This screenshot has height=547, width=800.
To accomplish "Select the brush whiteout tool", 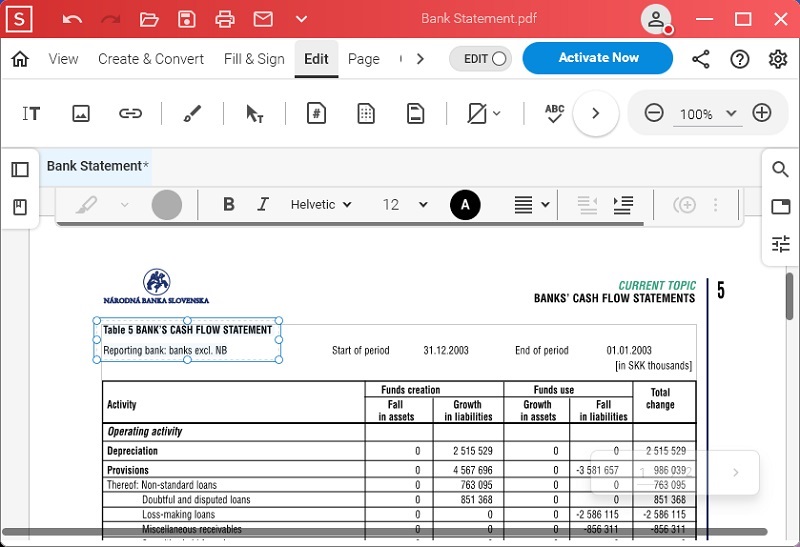I will tap(192, 113).
